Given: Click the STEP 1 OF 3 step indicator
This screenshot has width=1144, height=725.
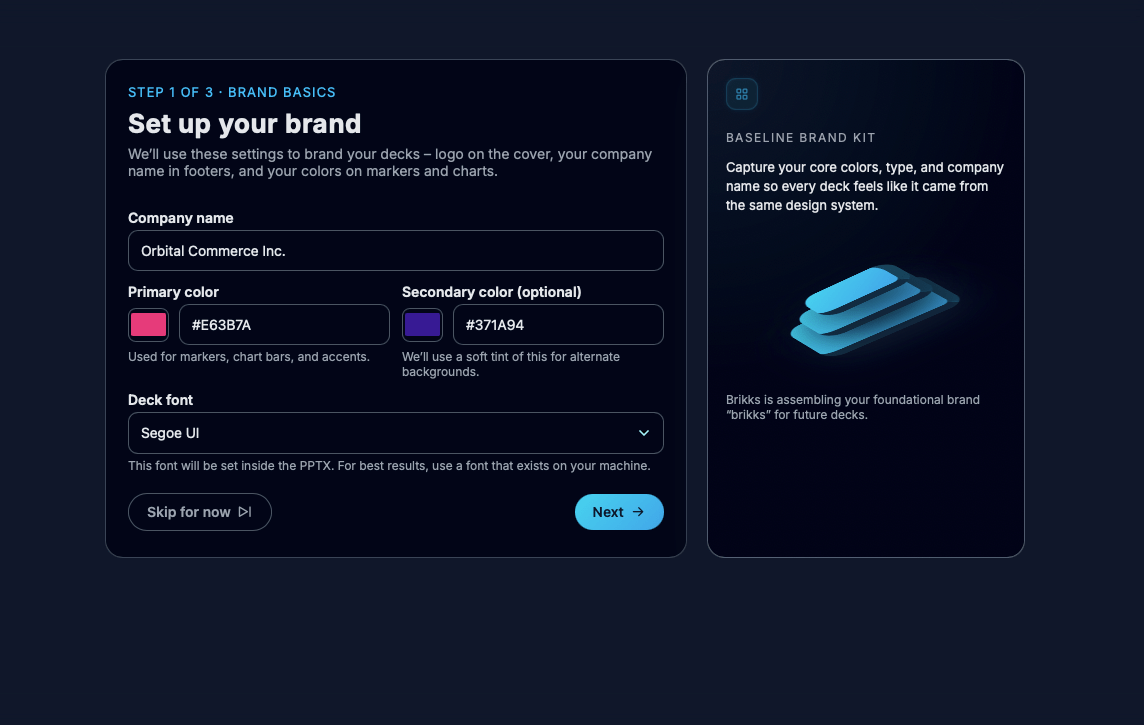Looking at the screenshot, I should tap(231, 92).
